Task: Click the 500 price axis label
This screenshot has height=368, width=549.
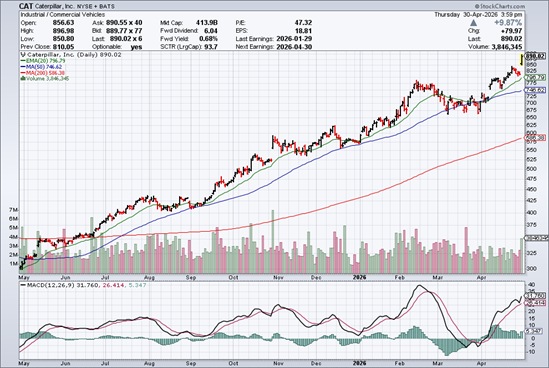Action: pyautogui.click(x=531, y=169)
